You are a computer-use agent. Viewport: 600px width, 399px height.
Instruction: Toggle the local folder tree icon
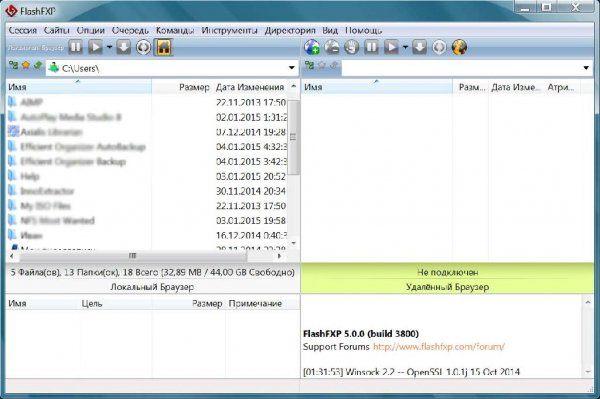[x=13, y=65]
